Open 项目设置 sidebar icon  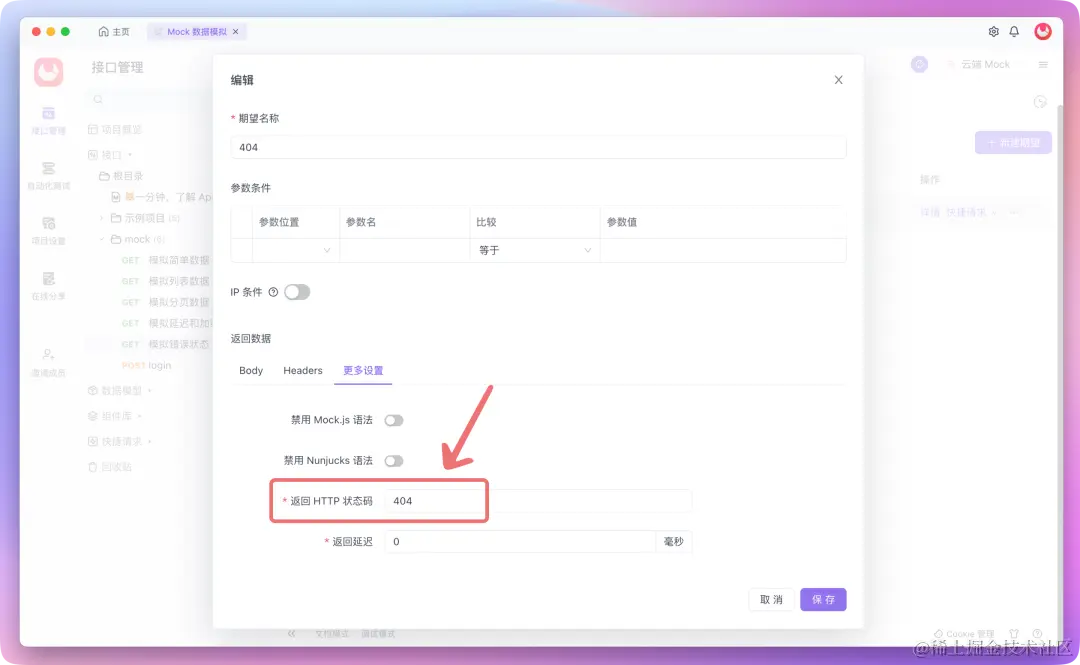click(48, 231)
